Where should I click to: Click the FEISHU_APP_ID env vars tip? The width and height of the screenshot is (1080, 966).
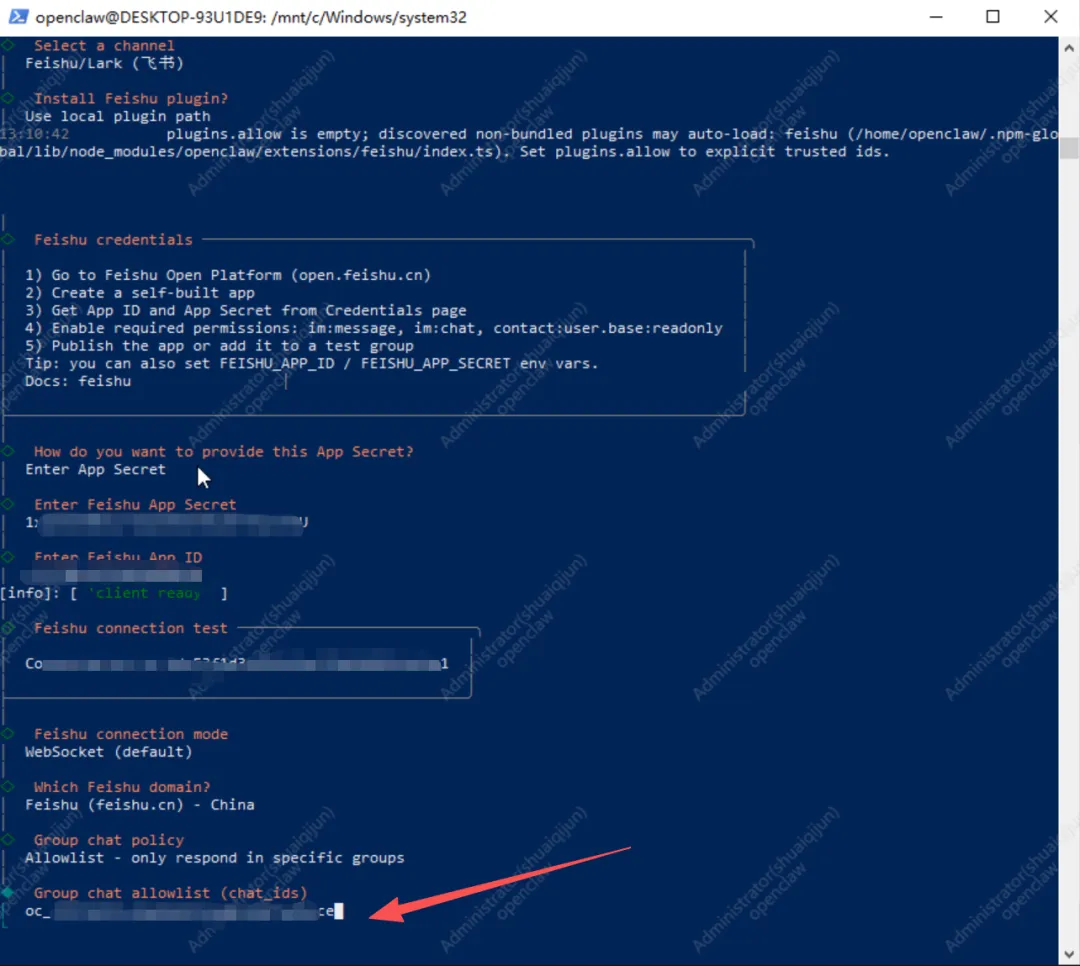coord(312,364)
